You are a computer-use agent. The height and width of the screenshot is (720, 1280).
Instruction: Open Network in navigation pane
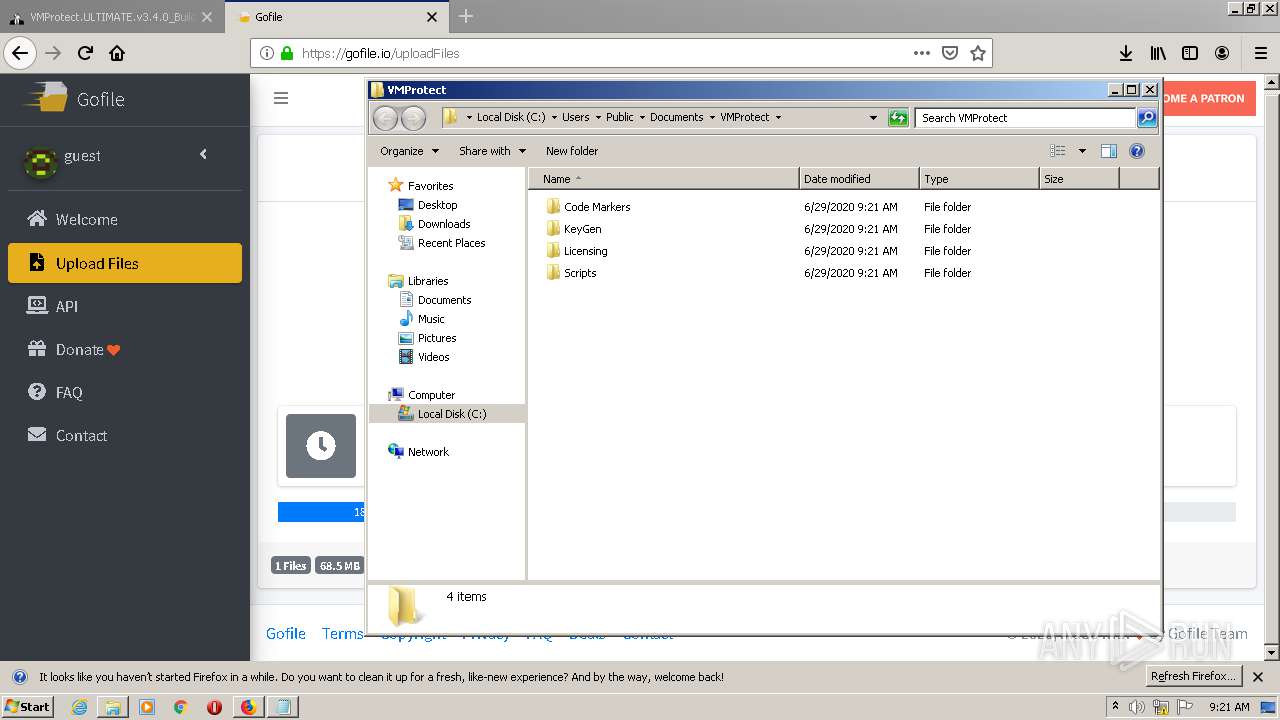(x=428, y=452)
